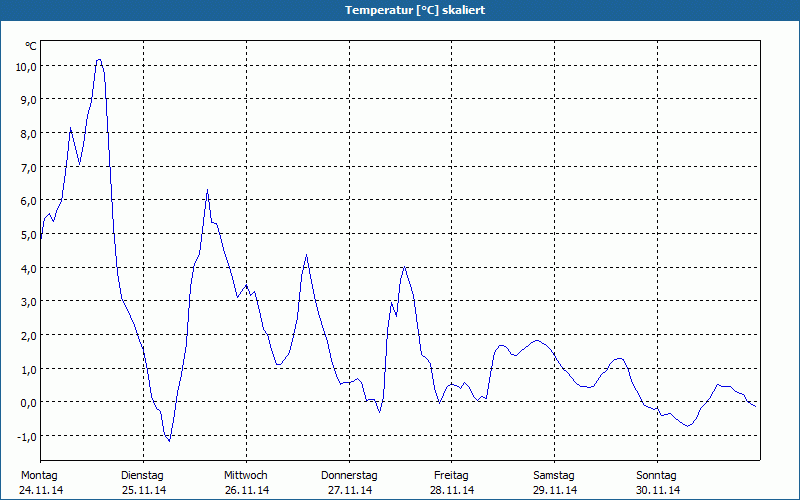Click the date 30.11.14
Viewport: 800px width, 500px height.
[x=658, y=490]
